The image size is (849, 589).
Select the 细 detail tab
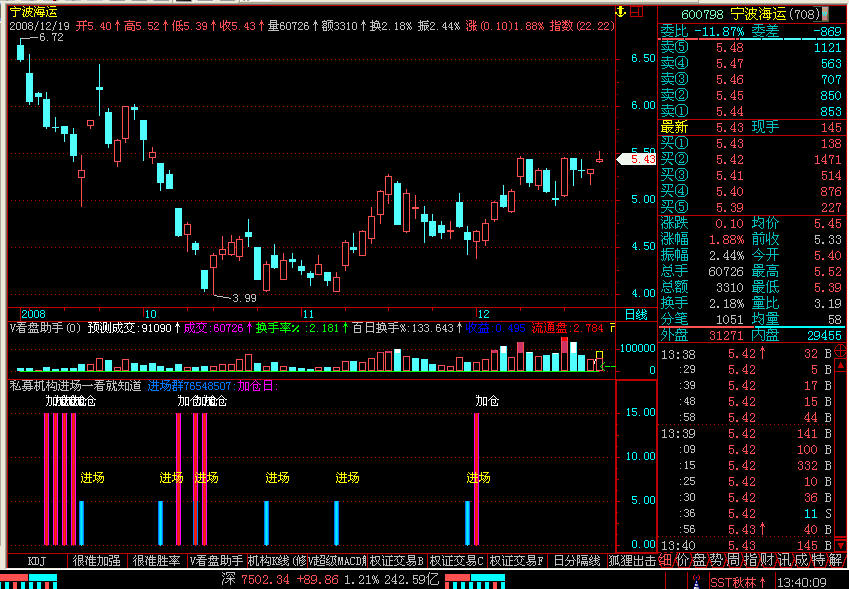(666, 560)
